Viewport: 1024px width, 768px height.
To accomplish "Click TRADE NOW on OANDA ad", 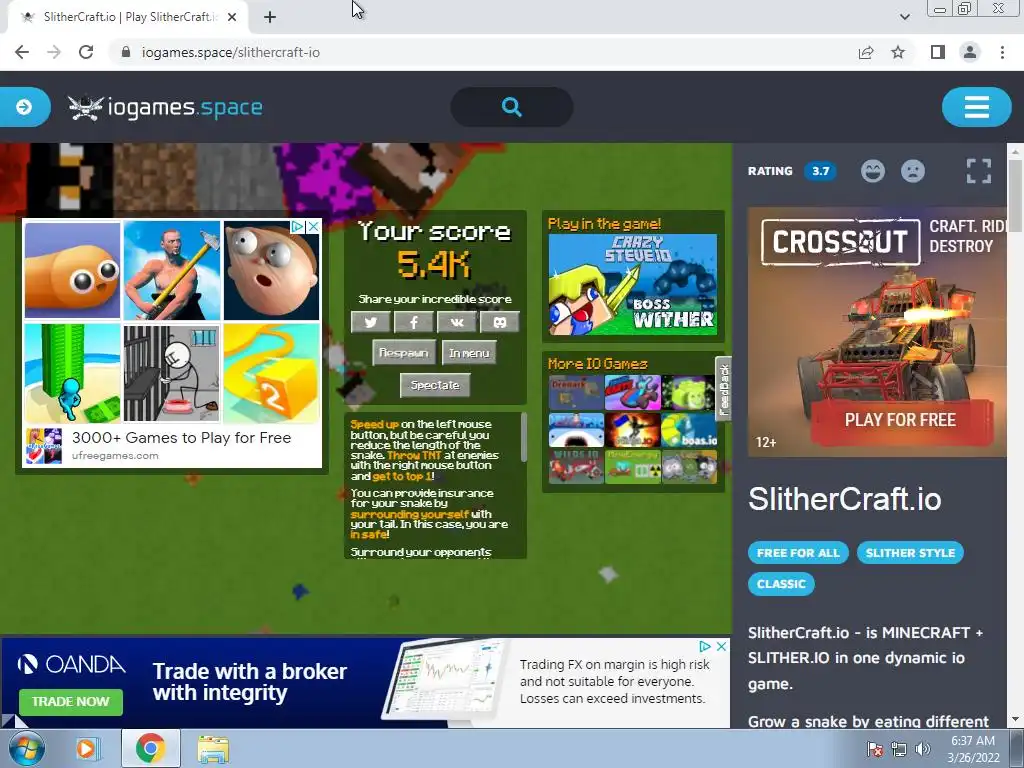I will coord(71,701).
